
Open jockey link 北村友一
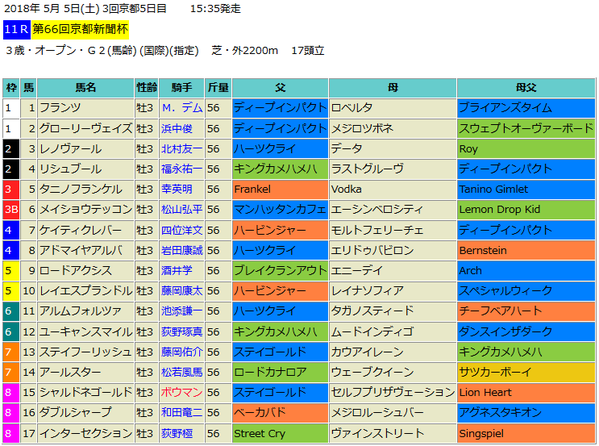coord(182,149)
